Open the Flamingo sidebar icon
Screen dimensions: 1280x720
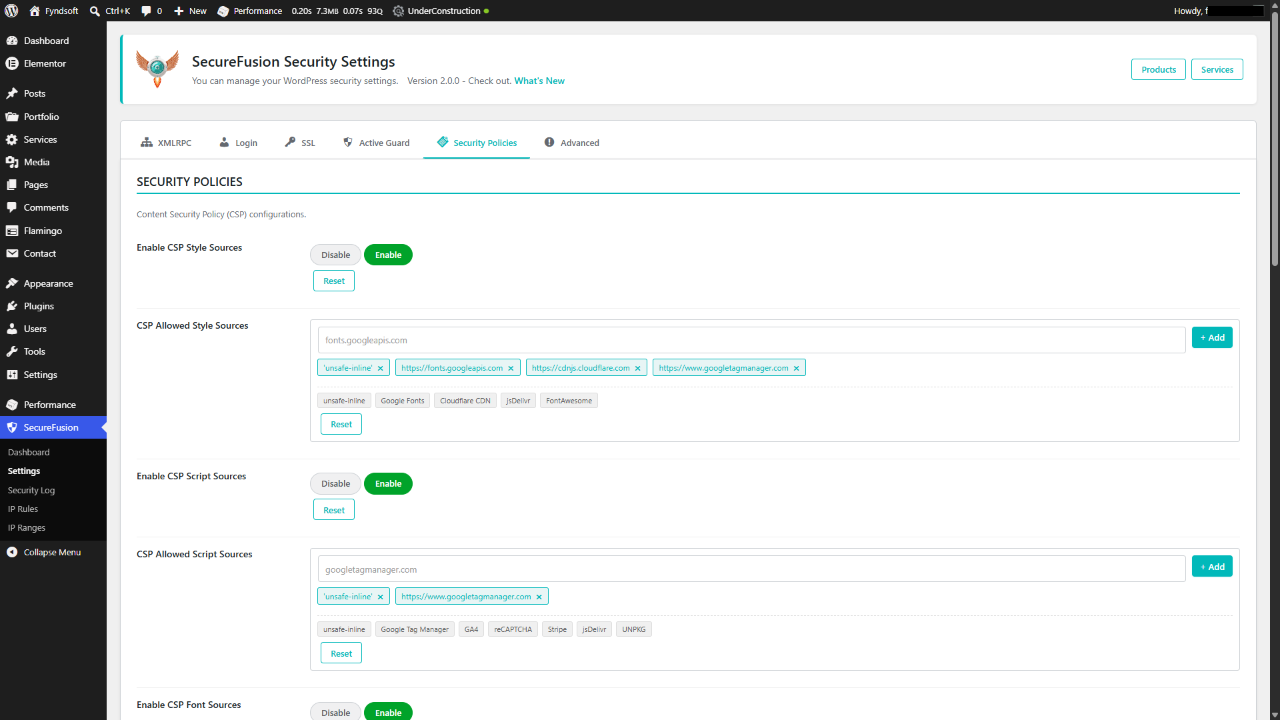(x=12, y=230)
